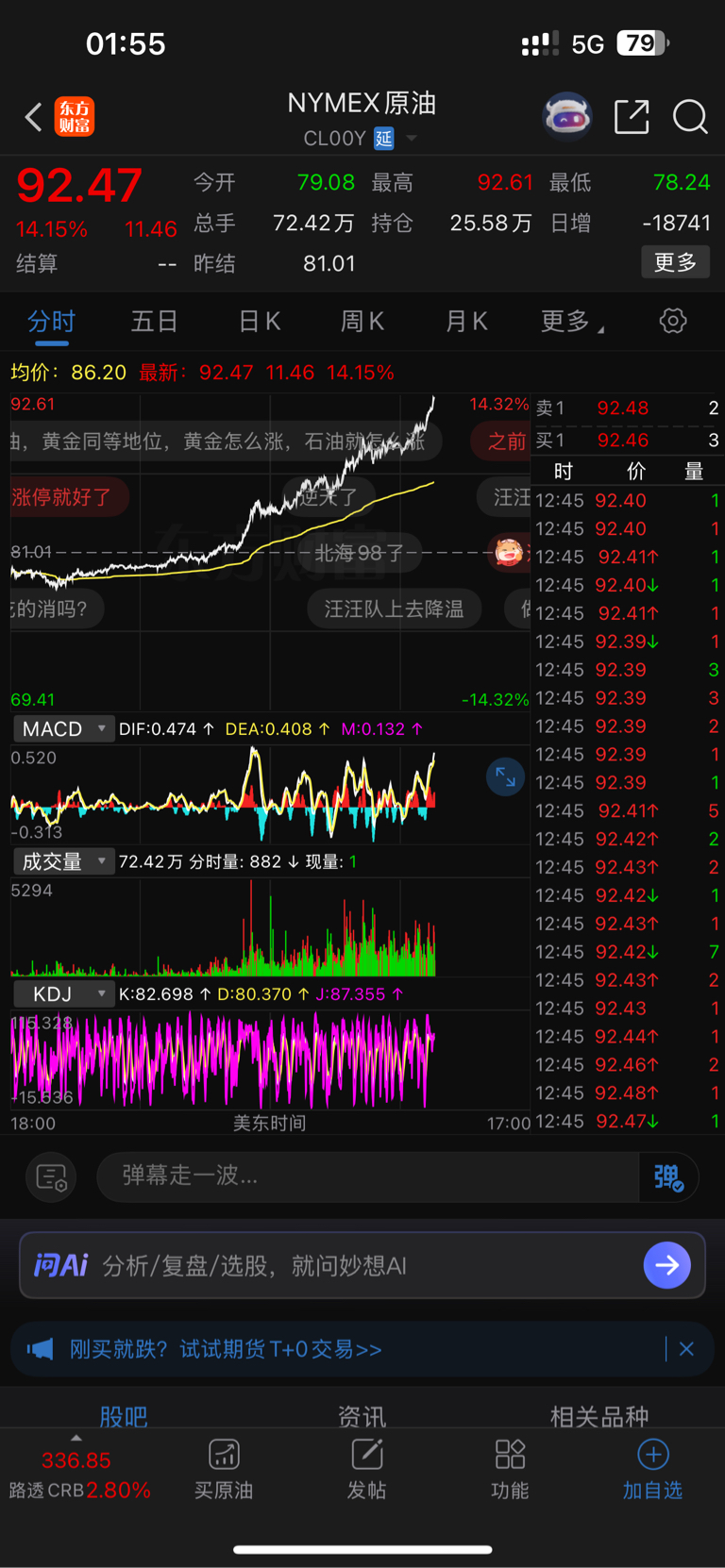The image size is (725, 1568).
Task: Tap the 92.47 current price
Action: coord(79,185)
